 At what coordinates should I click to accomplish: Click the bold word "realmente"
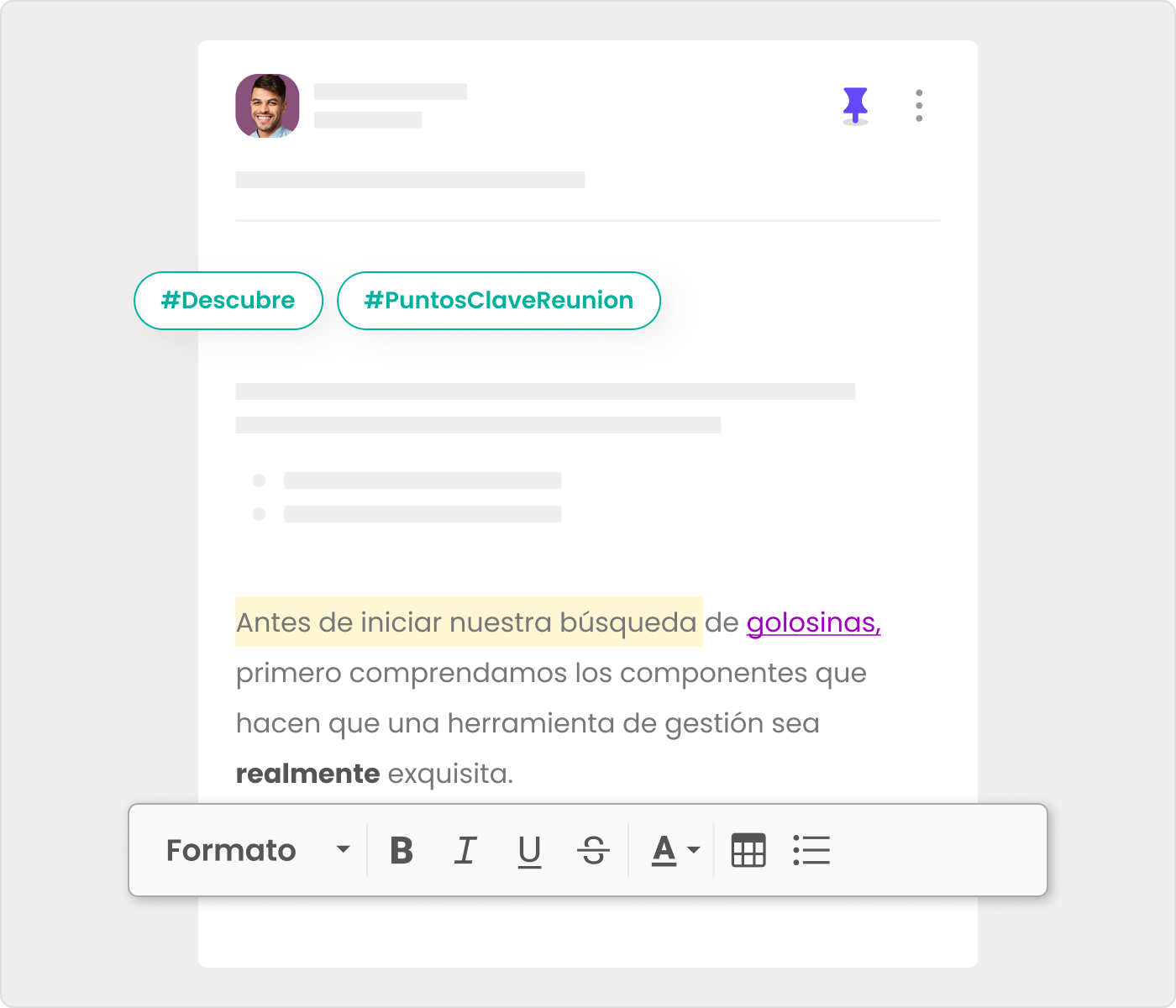(307, 774)
